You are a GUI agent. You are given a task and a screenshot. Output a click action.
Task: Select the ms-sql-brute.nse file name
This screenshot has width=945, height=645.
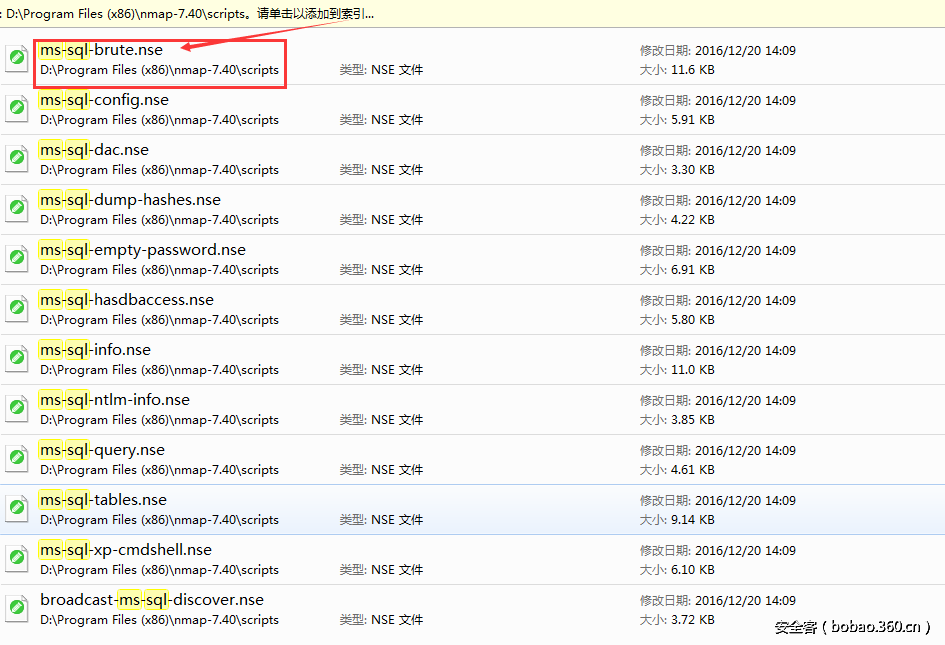coord(101,50)
